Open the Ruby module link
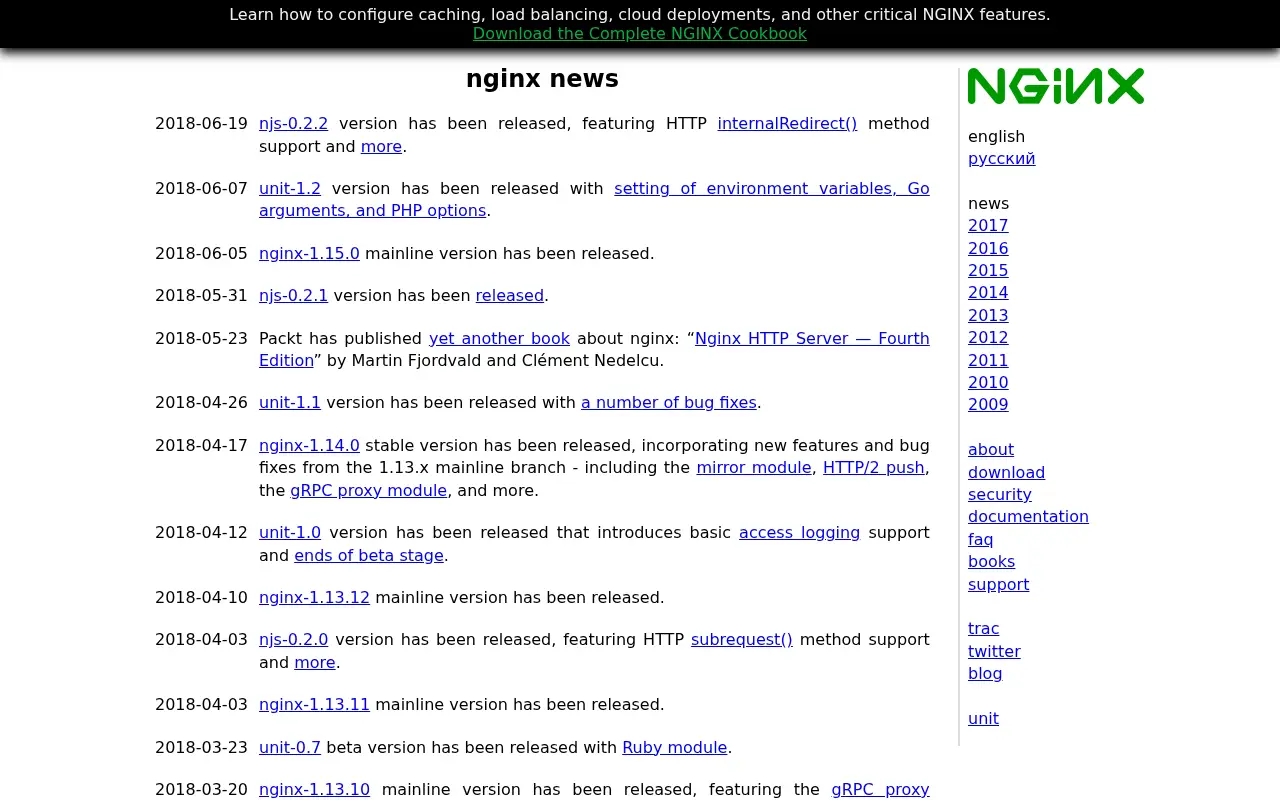 (x=674, y=747)
